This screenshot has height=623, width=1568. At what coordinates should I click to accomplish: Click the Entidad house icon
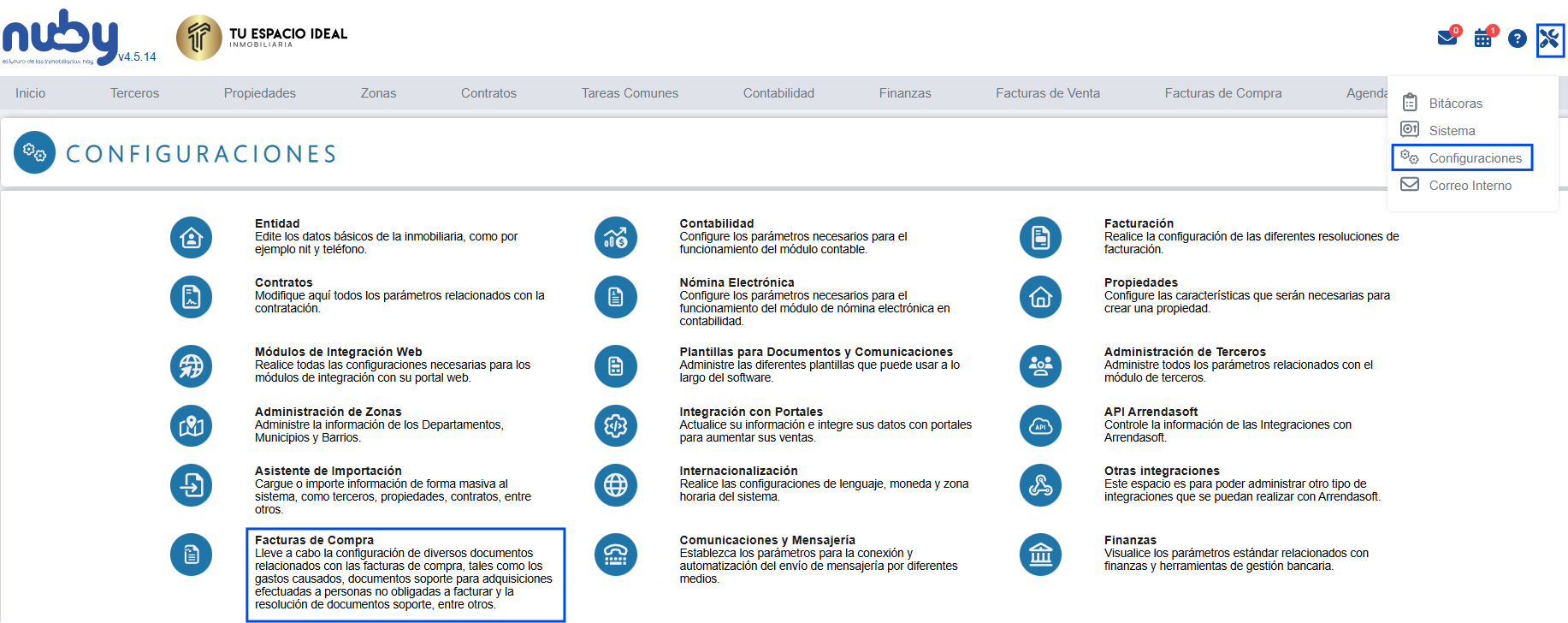point(191,237)
